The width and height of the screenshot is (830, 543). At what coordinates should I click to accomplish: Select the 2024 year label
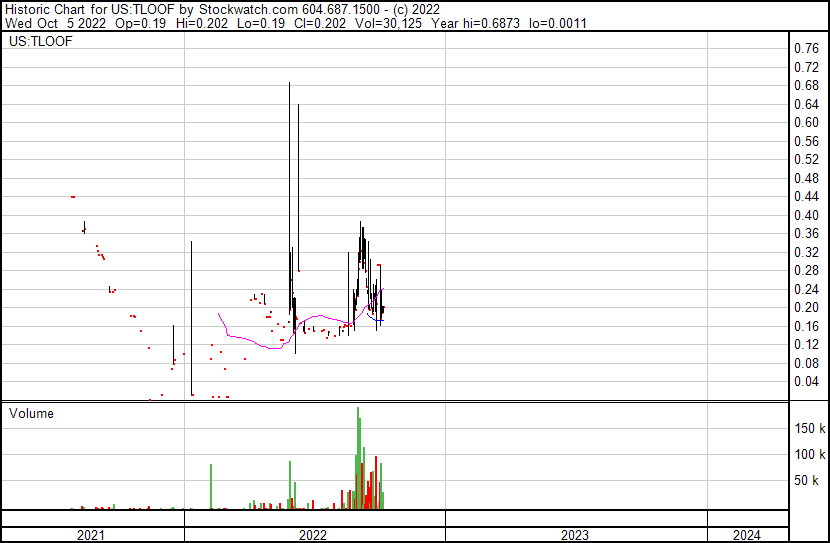point(745,535)
